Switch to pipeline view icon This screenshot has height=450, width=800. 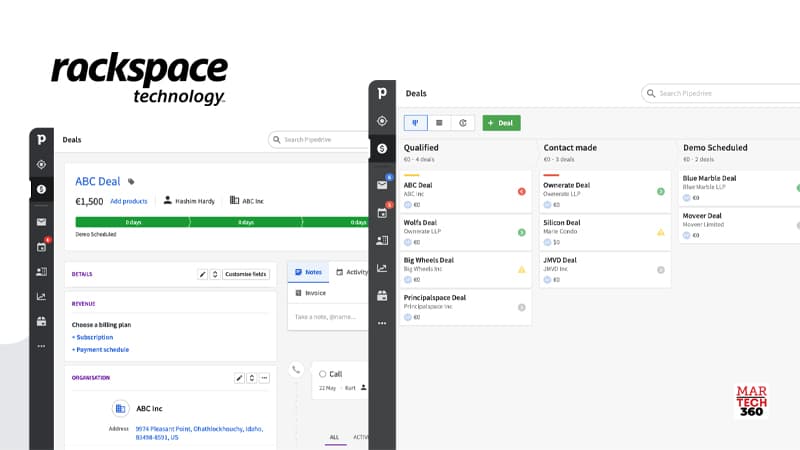pos(415,123)
